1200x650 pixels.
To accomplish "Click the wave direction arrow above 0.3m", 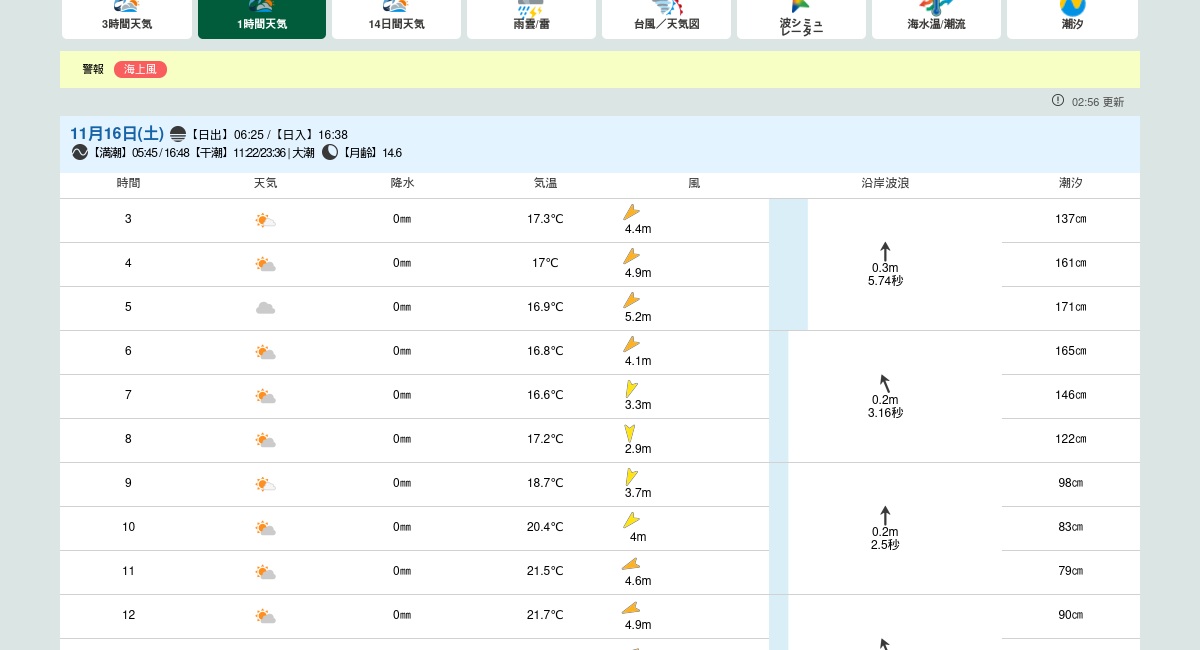I will (885, 251).
